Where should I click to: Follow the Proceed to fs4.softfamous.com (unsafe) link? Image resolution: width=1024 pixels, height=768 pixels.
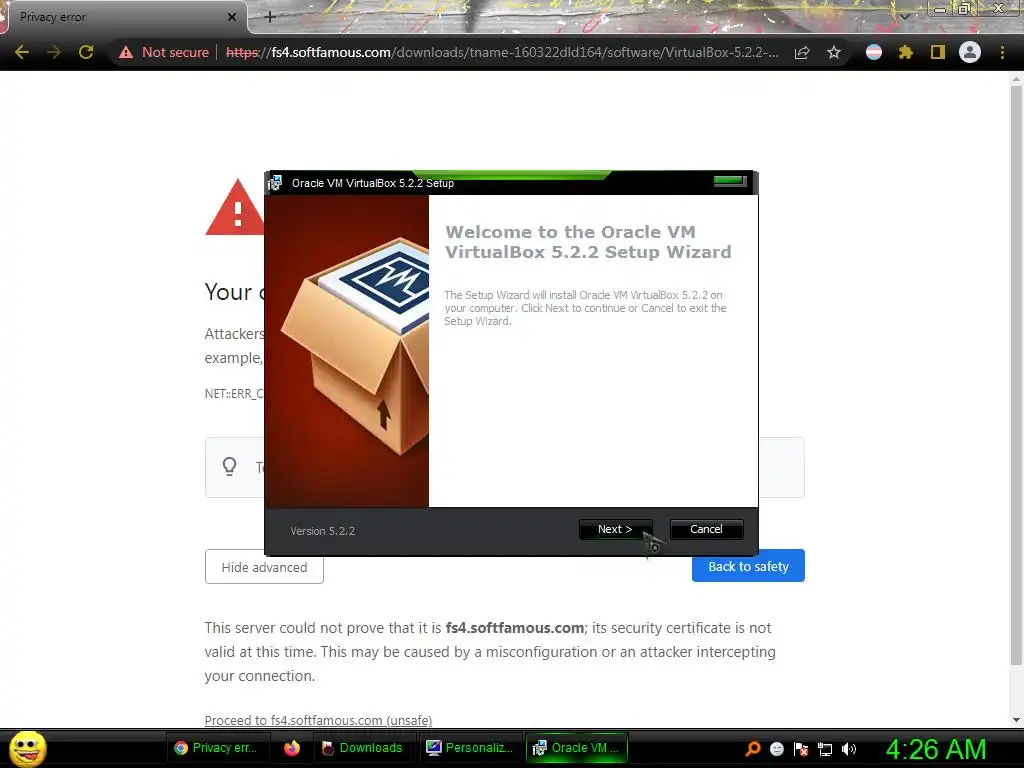(318, 720)
